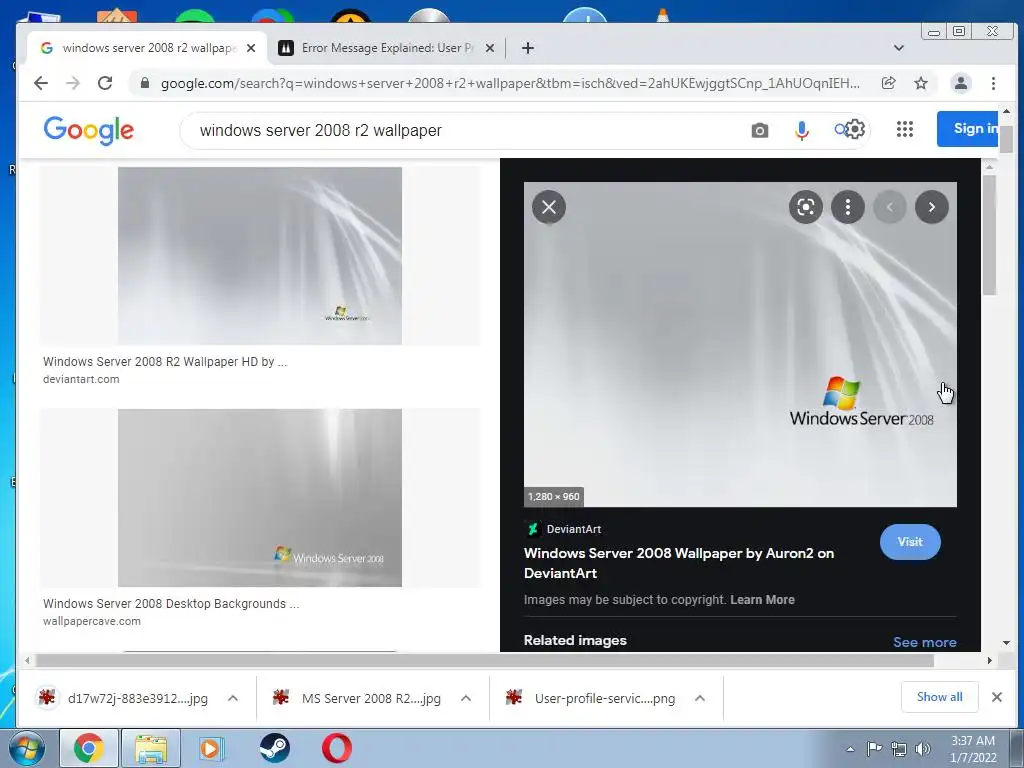Click 'See more' related images
Screen dimensions: 1024x768
tap(924, 642)
